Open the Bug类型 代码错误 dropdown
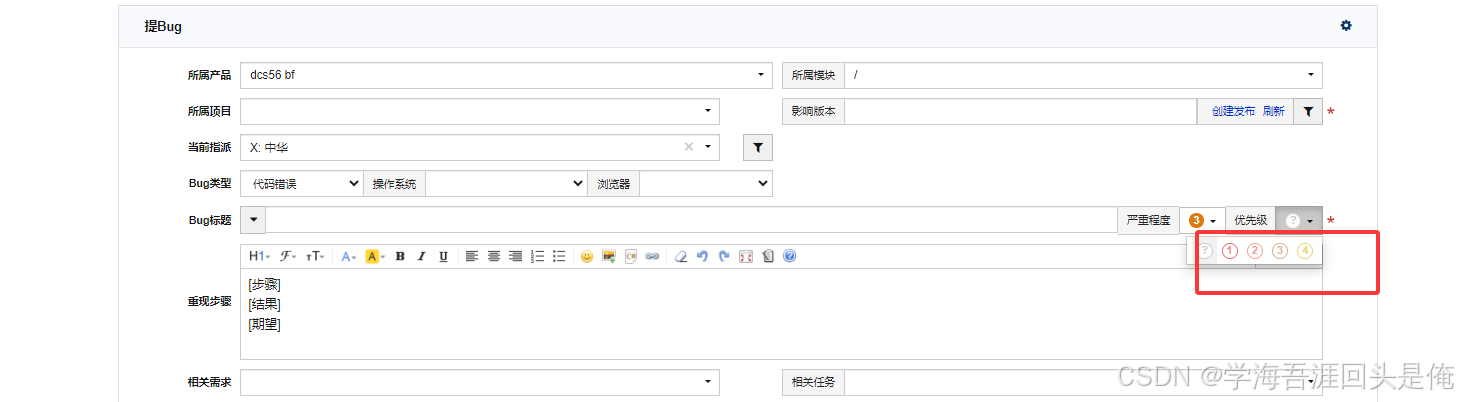Viewport: 1458px width, 402px height. [x=302, y=184]
